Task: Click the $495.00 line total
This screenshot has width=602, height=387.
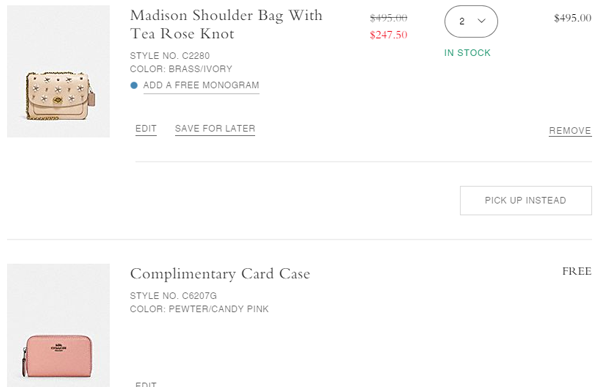Action: tap(572, 18)
